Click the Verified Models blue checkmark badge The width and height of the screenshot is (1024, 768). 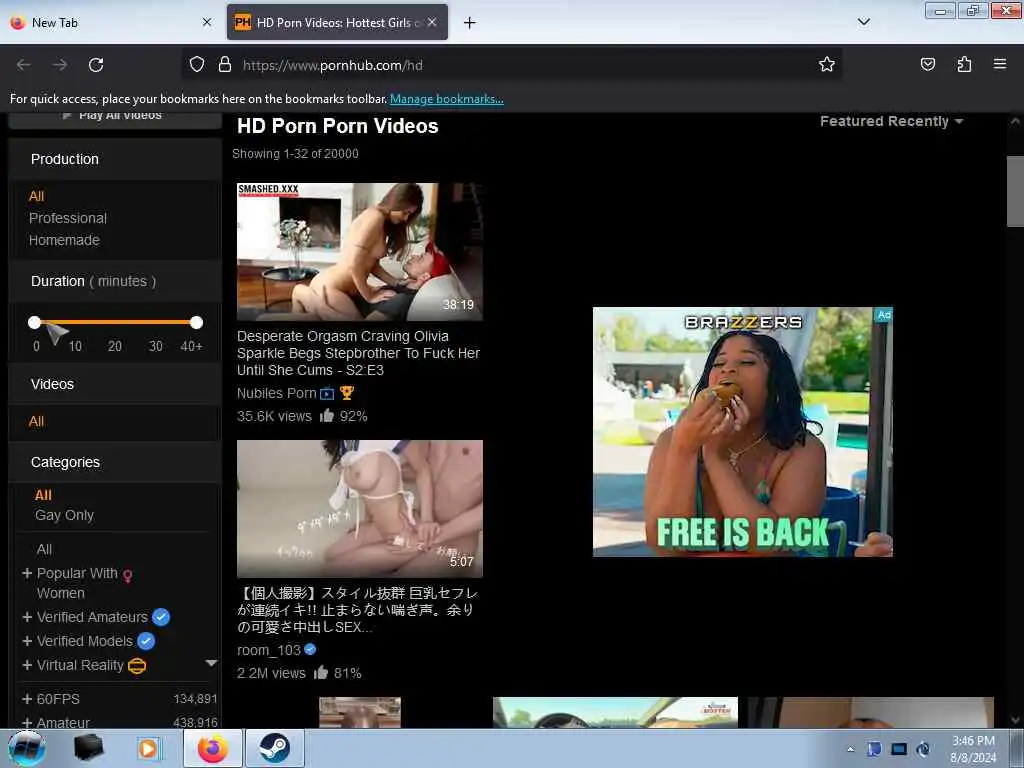coord(146,641)
